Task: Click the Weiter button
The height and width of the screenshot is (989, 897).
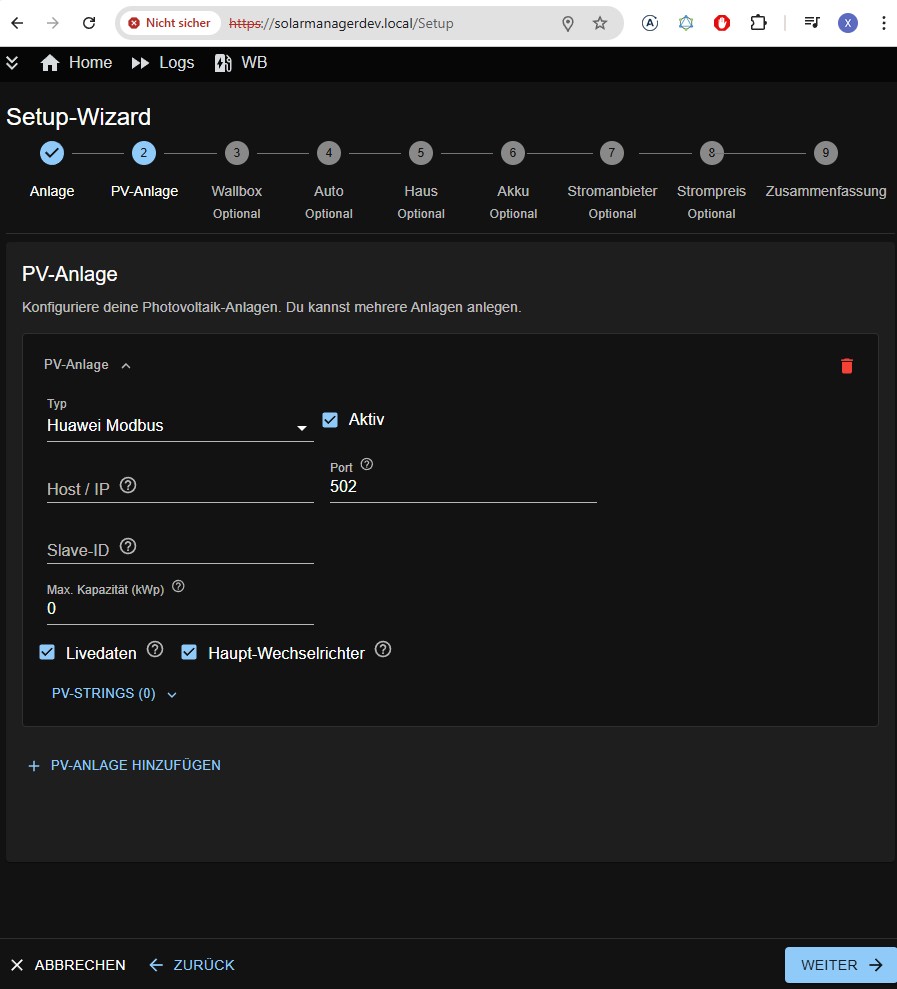Action: [840, 965]
